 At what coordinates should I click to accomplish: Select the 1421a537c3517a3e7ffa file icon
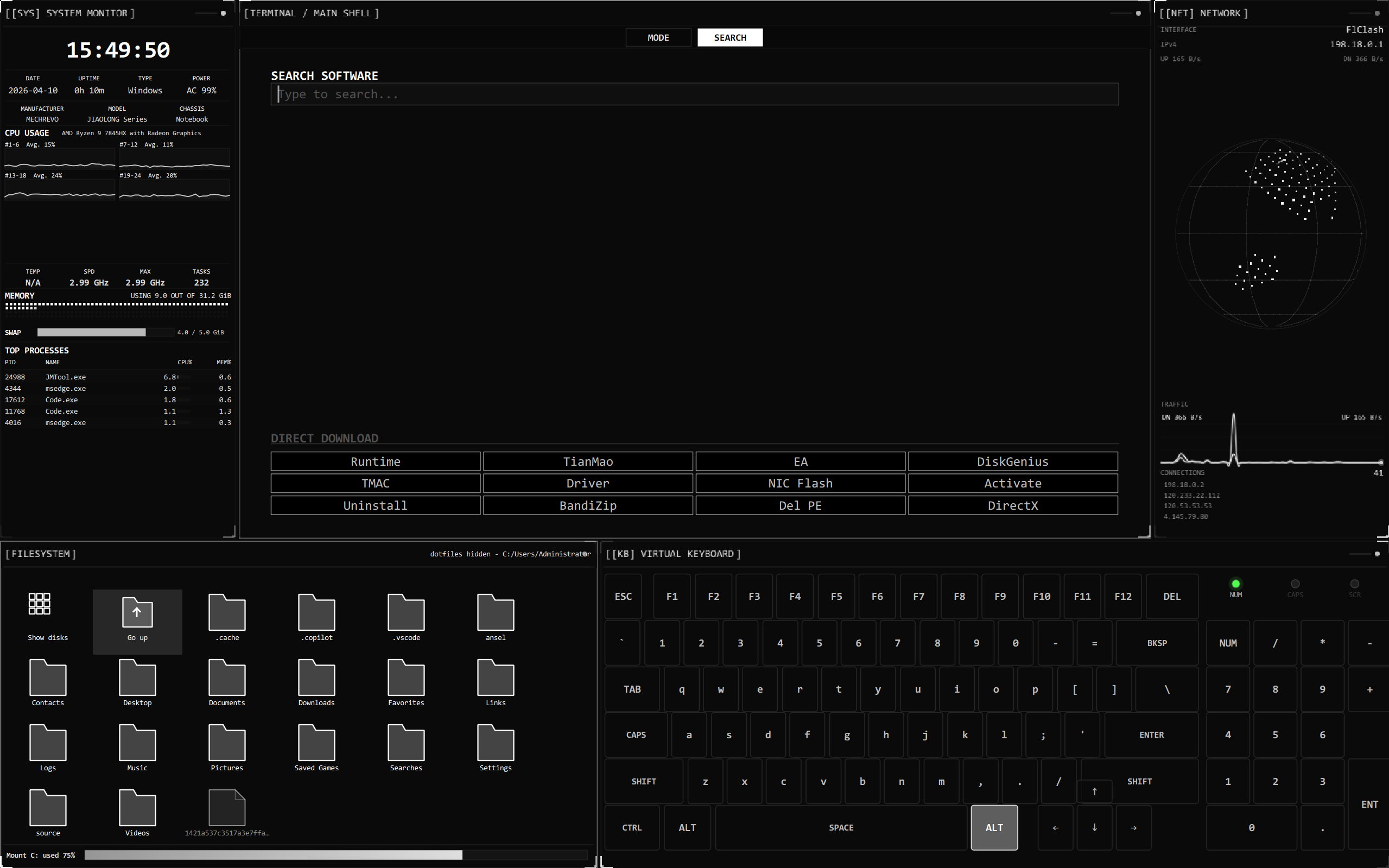point(227,809)
